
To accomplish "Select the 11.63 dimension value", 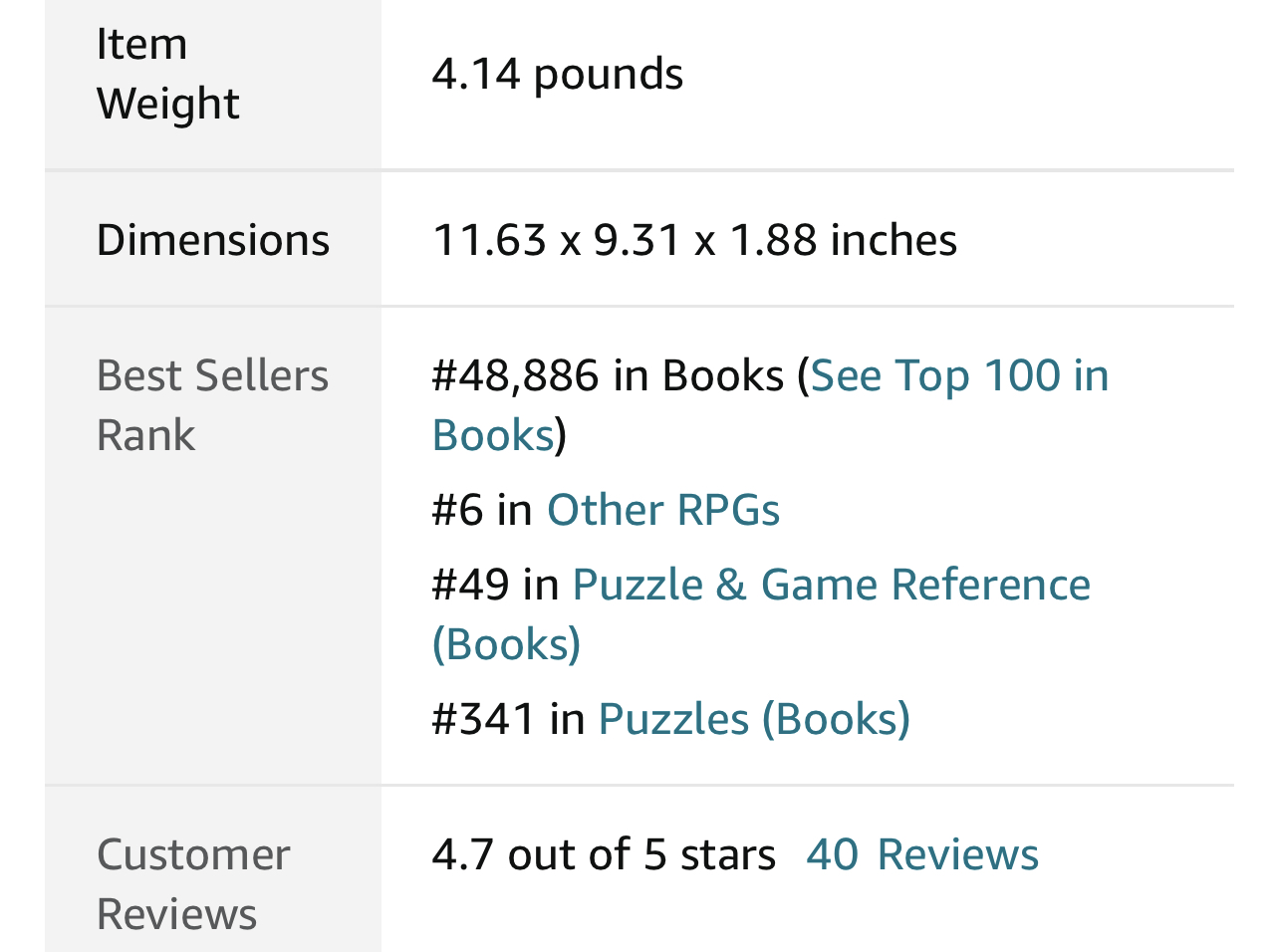I will (x=489, y=241).
